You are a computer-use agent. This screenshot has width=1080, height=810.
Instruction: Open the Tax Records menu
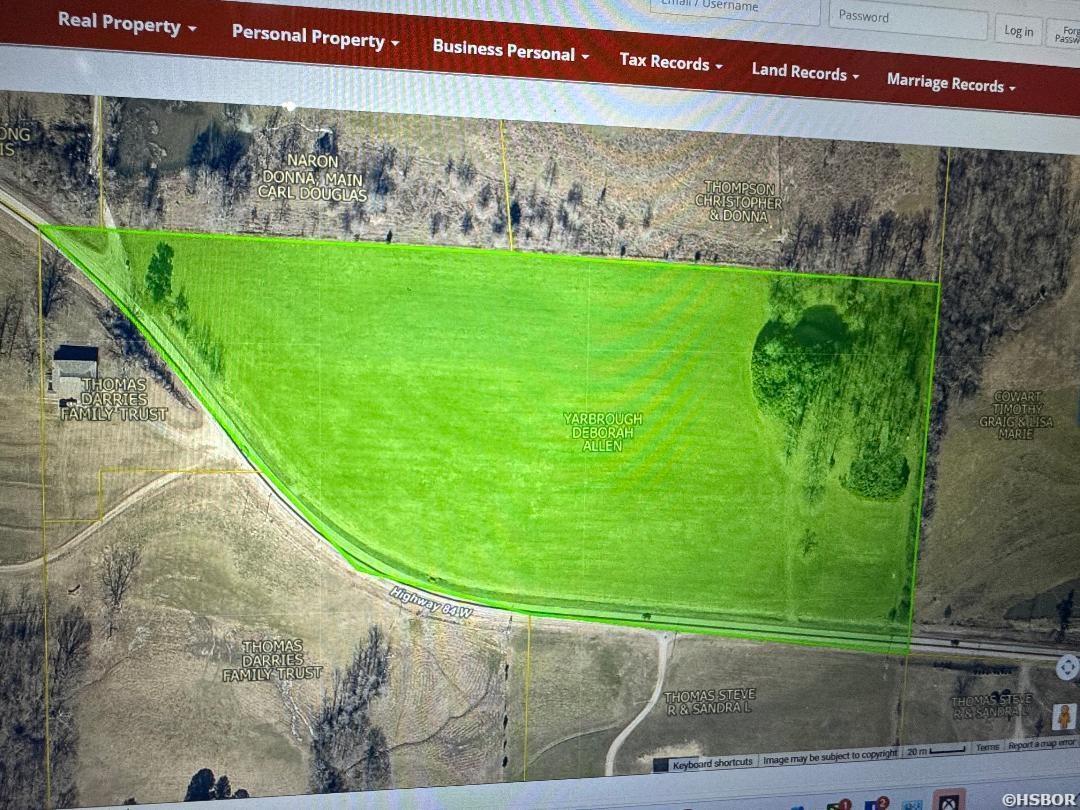pos(670,62)
